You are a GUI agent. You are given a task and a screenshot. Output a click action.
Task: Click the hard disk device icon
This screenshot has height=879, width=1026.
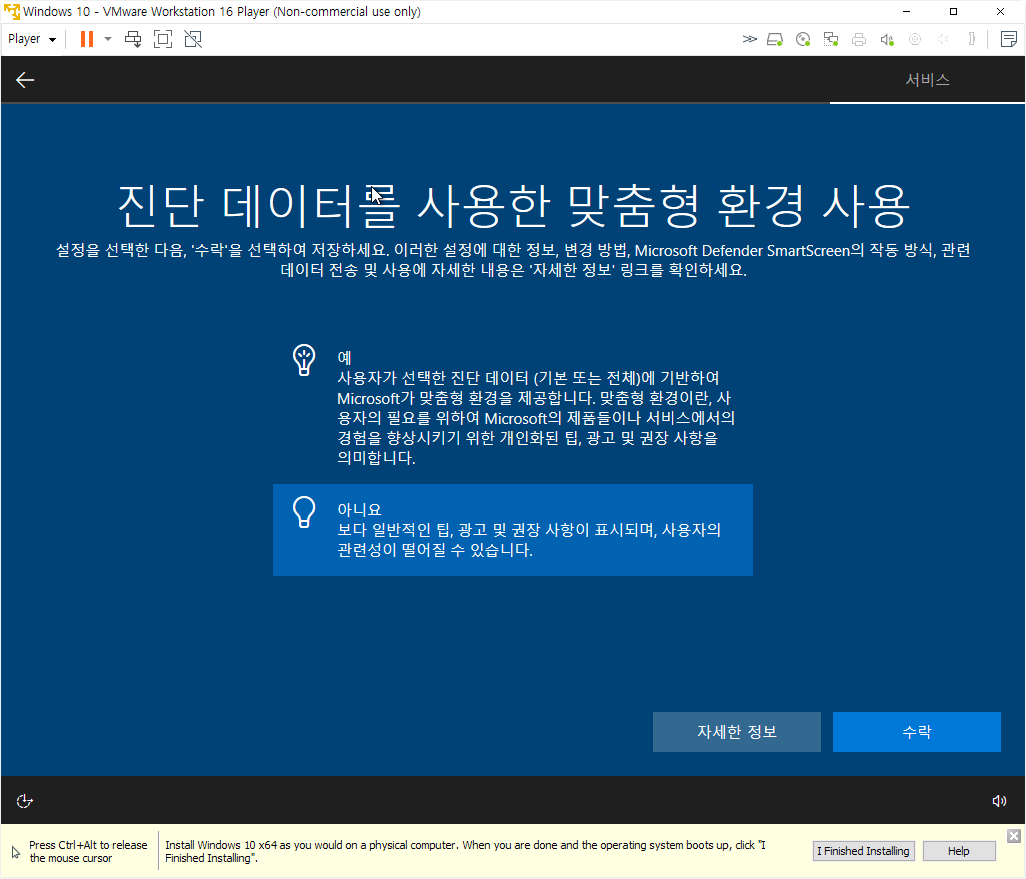(x=775, y=39)
